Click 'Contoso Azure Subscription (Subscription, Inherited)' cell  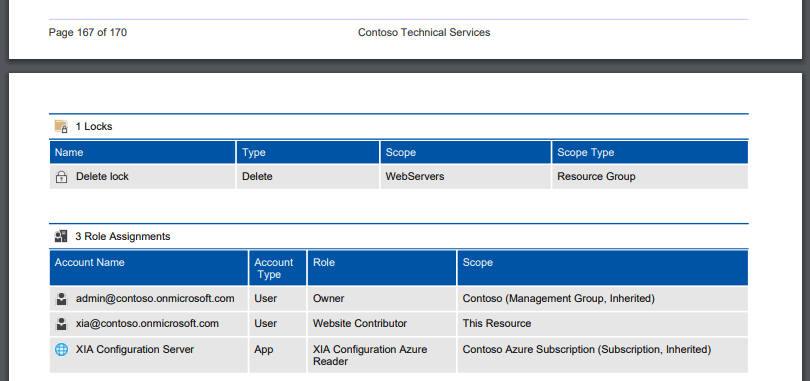[x=602, y=355]
